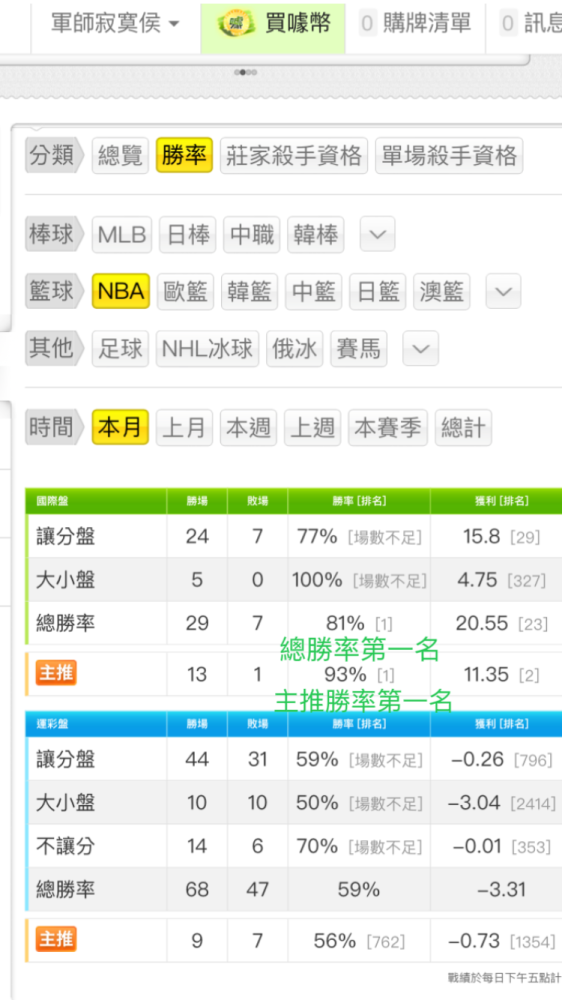Expand more 其他 sports chevron
Image resolution: width=562 pixels, height=1000 pixels.
pos(420,348)
